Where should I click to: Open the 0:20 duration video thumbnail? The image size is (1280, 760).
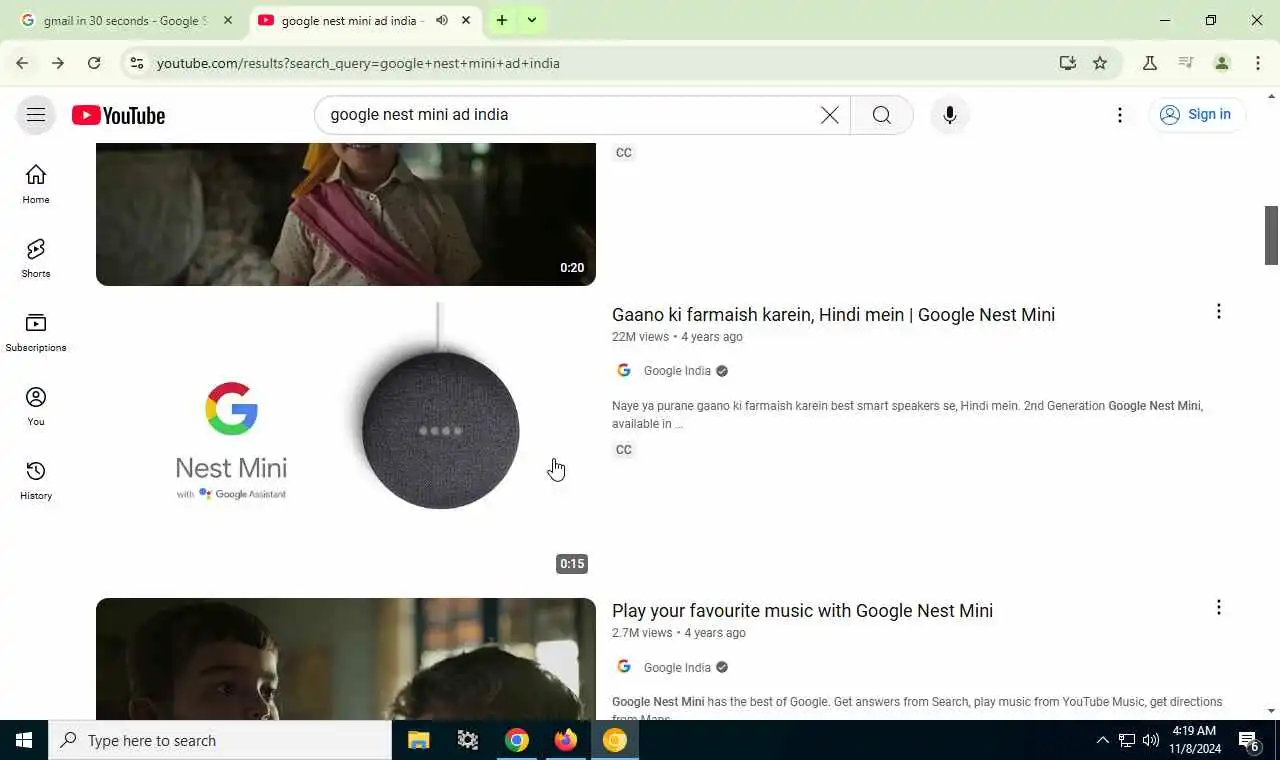tap(346, 214)
